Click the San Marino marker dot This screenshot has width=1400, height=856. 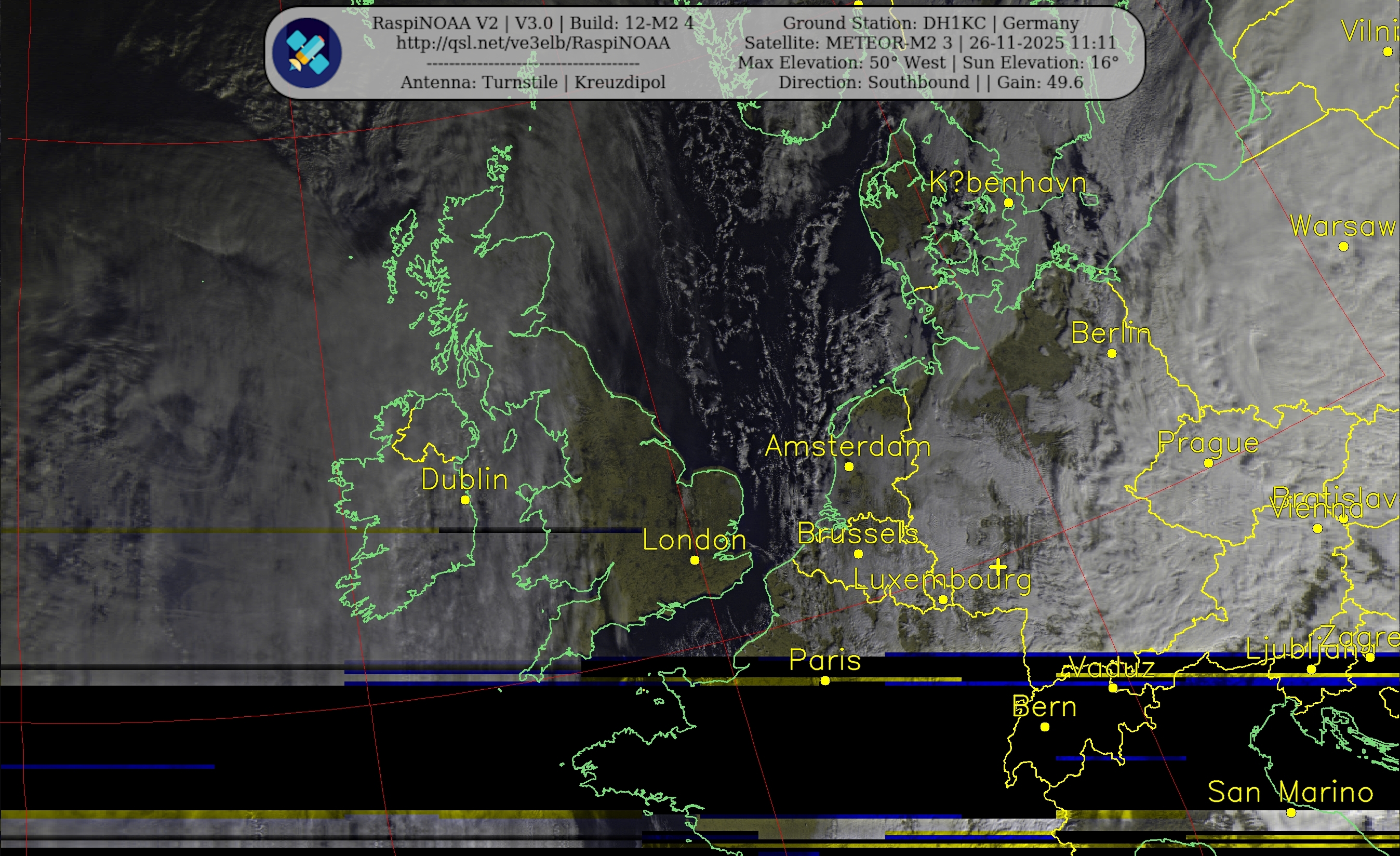(x=1291, y=813)
